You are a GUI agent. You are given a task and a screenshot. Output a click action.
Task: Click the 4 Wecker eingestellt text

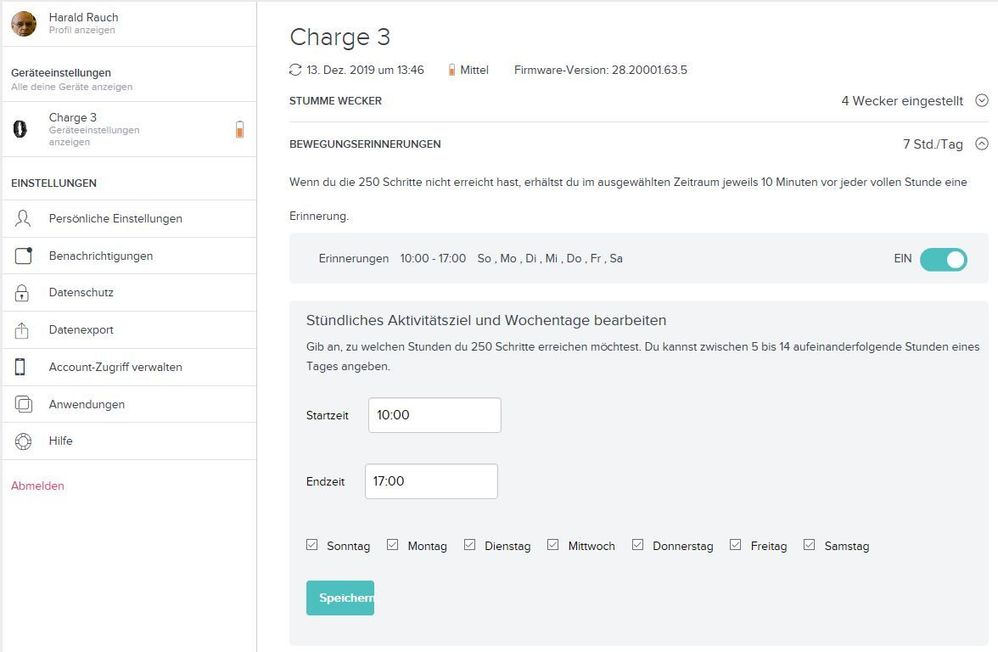pos(902,101)
